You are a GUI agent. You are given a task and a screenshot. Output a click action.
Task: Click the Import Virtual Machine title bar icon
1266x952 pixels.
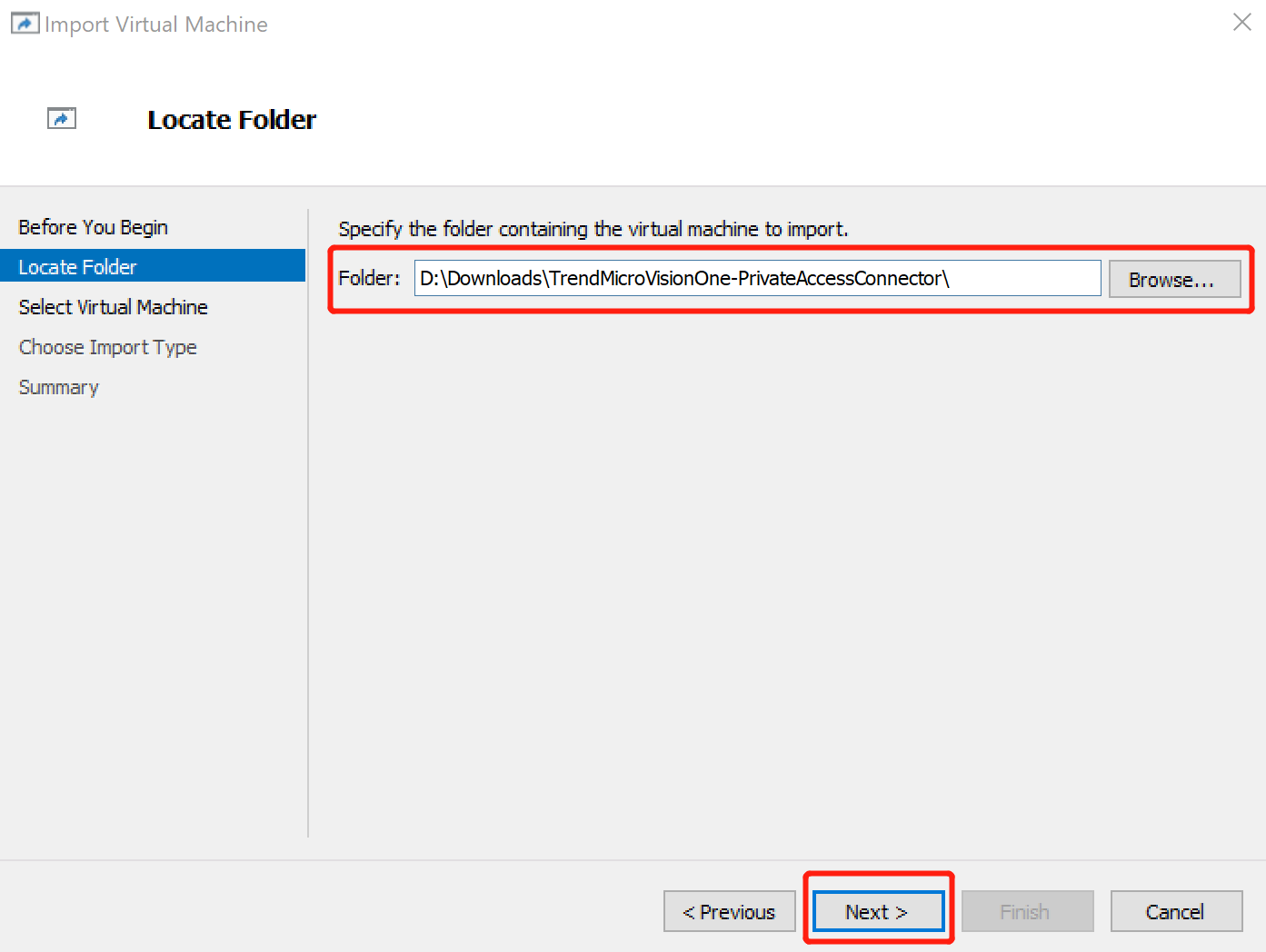[x=25, y=23]
